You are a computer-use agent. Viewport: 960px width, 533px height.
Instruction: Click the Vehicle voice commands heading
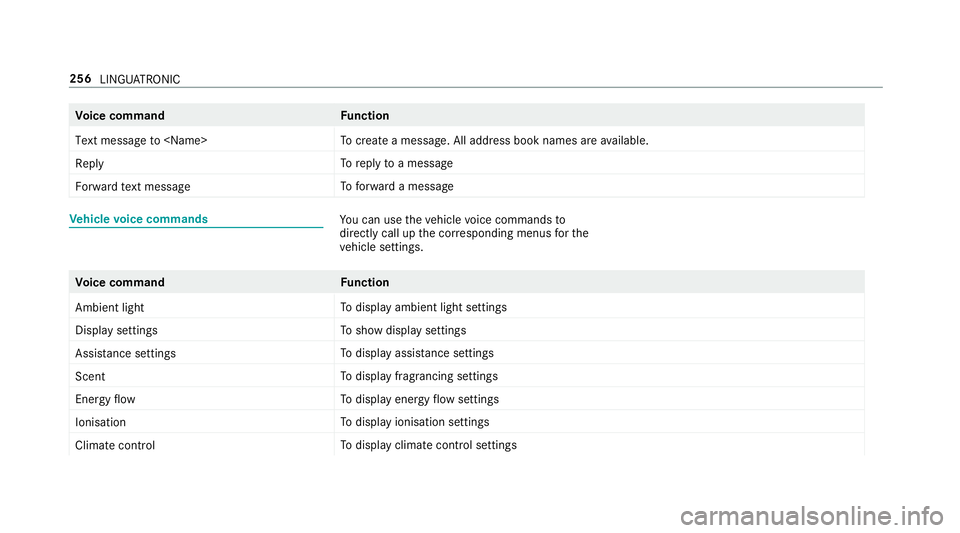[x=138, y=219]
